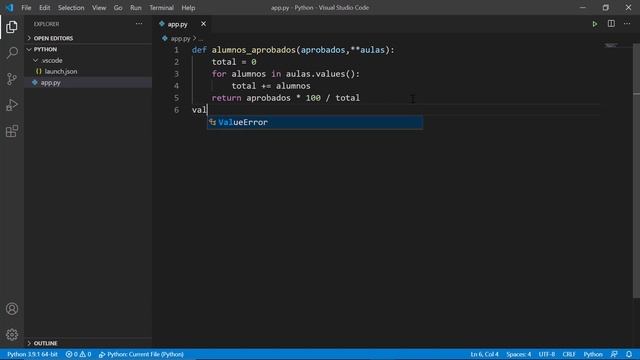Change Python language mode in status bar
Image resolution: width=640 pixels, height=360 pixels.
click(593, 354)
